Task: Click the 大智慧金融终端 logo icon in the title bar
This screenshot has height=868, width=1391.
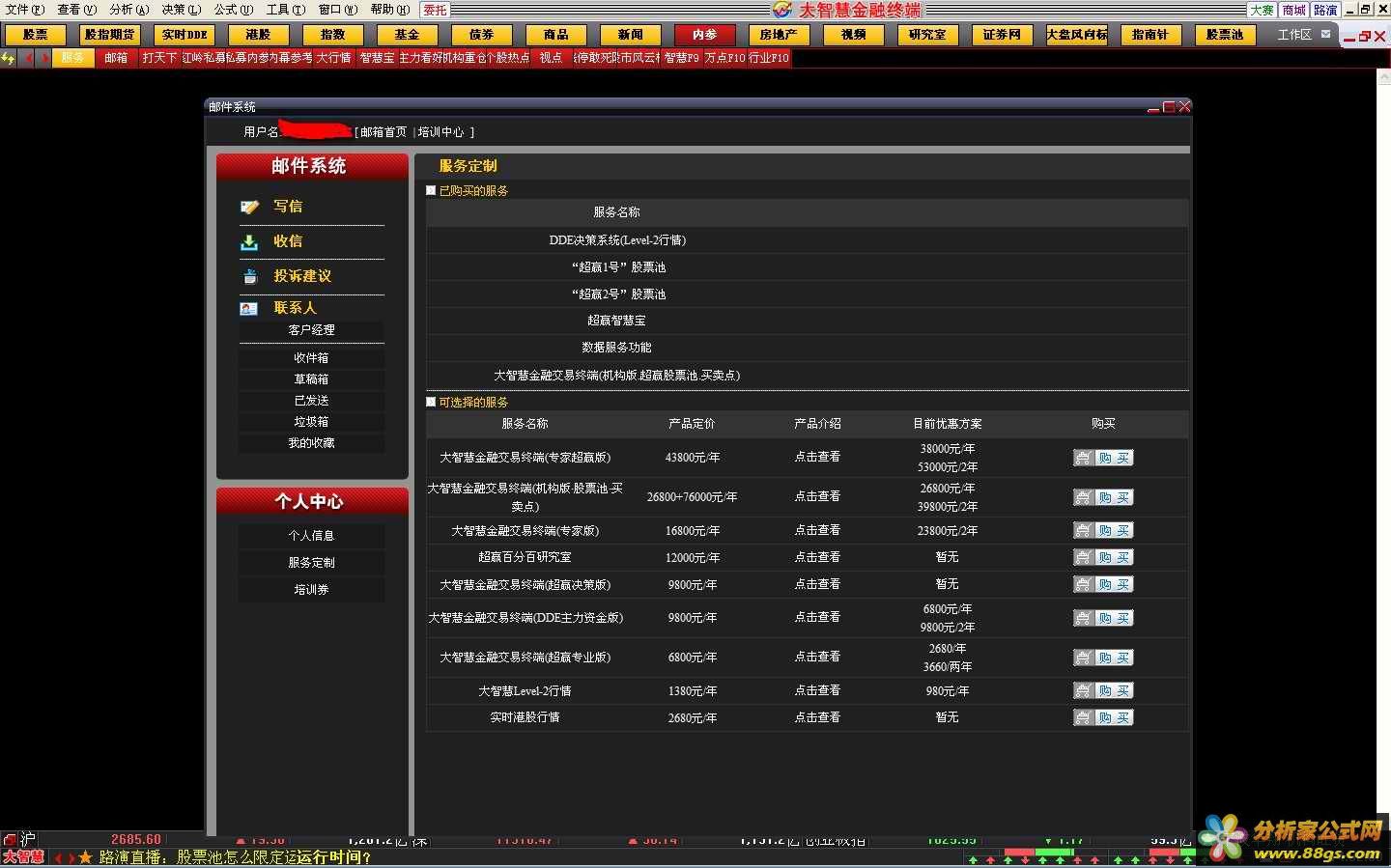Action: [x=783, y=10]
